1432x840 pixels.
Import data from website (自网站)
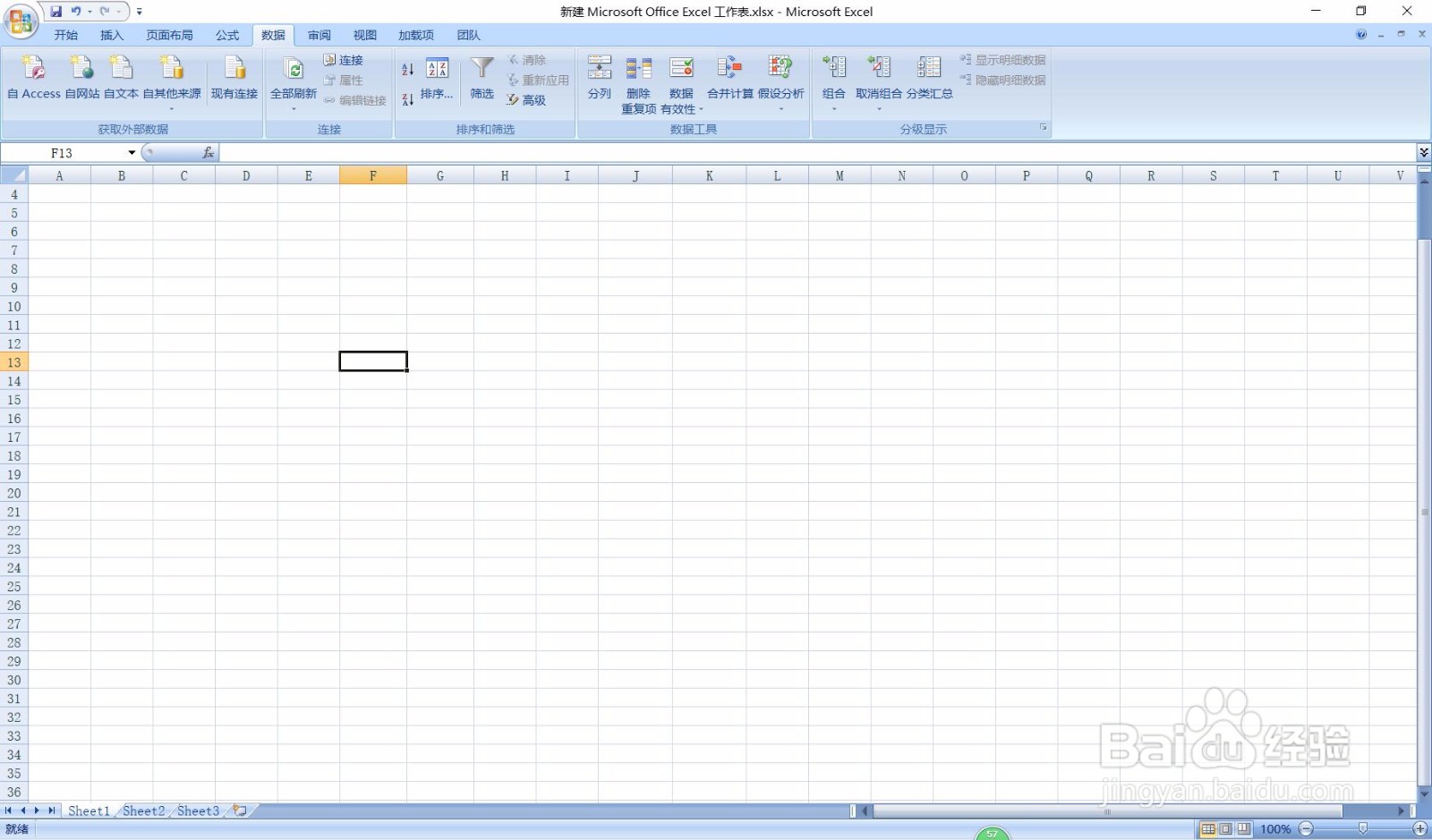[x=81, y=76]
